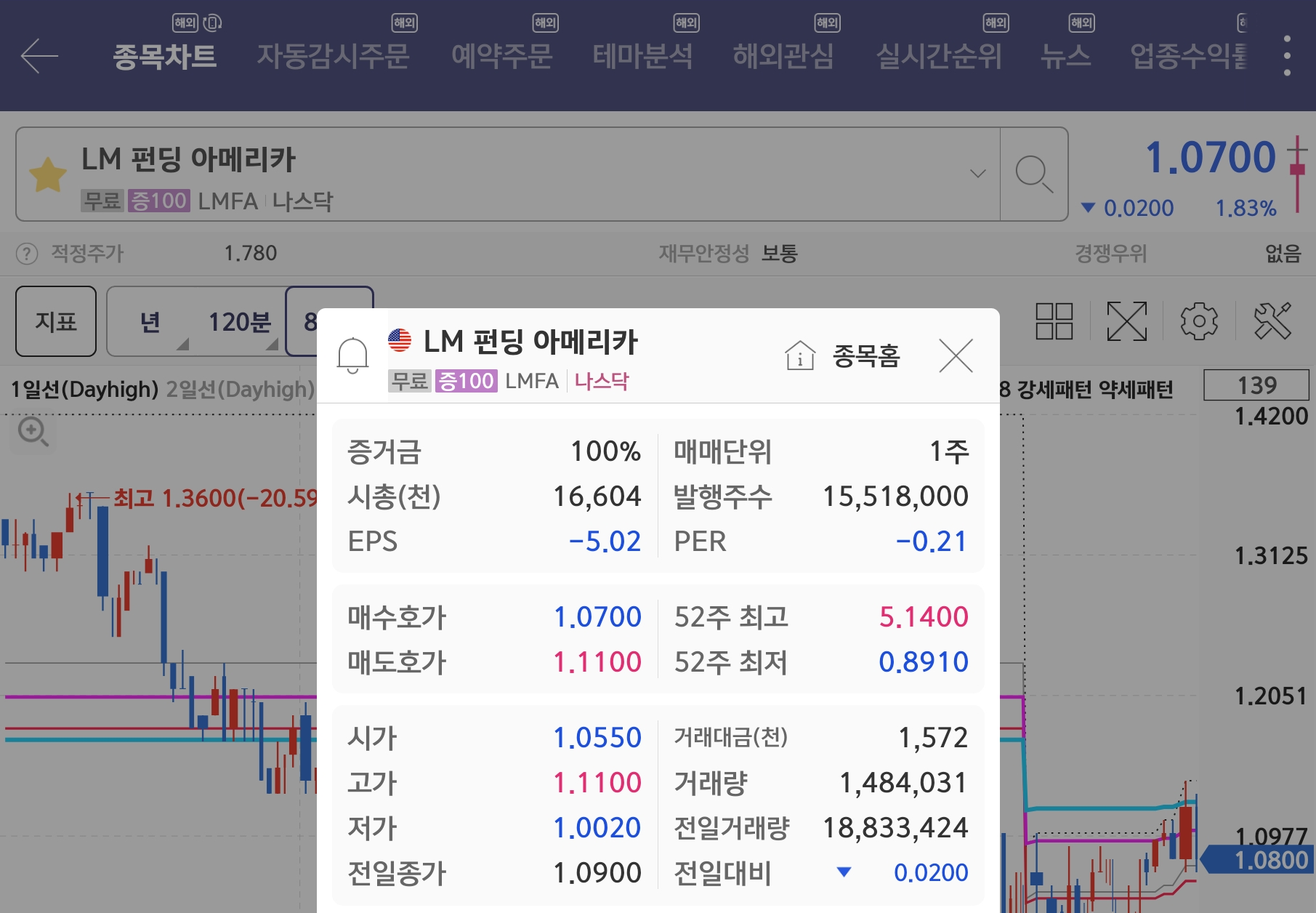
Task: Open the 업종수익률 tab
Action: point(1189,56)
